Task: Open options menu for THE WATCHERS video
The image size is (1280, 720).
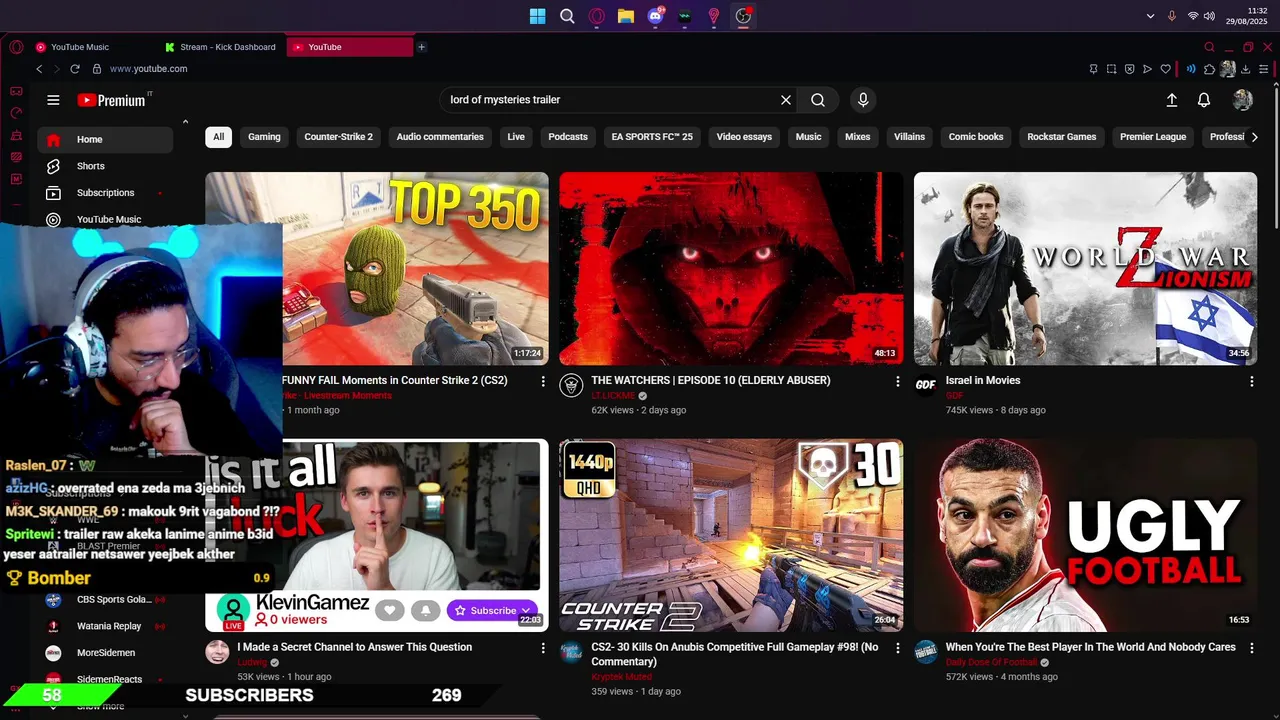Action: click(897, 381)
